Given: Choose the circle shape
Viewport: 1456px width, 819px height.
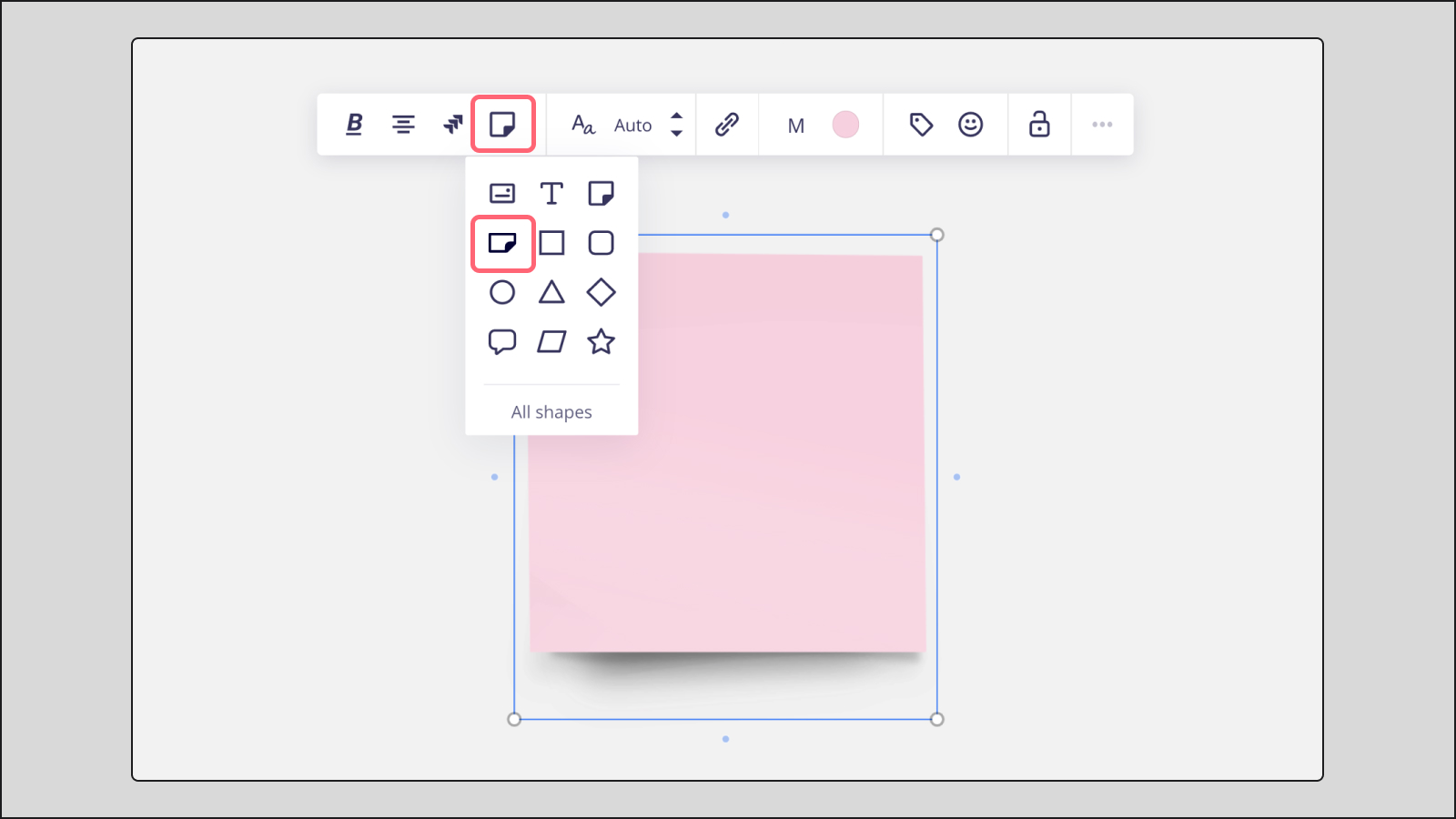Looking at the screenshot, I should (502, 292).
